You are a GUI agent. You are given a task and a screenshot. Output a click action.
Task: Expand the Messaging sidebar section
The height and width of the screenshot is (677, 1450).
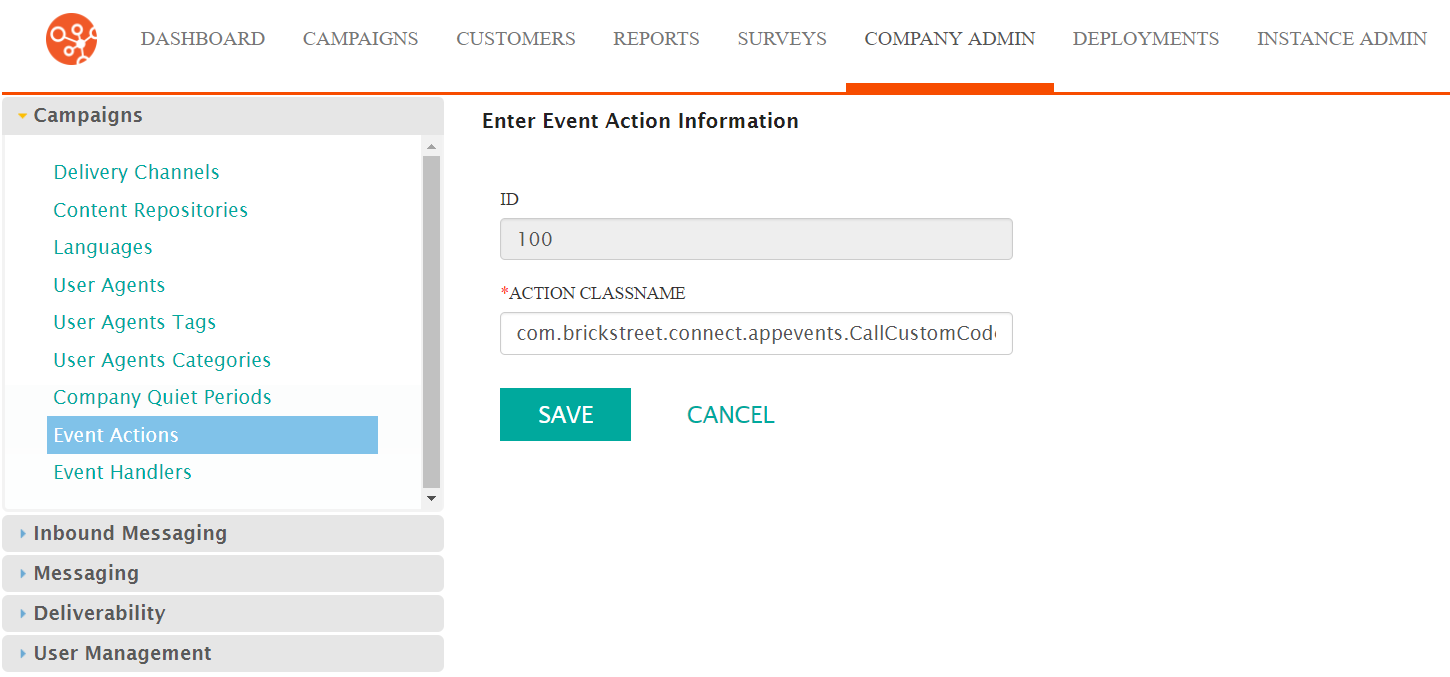click(223, 573)
